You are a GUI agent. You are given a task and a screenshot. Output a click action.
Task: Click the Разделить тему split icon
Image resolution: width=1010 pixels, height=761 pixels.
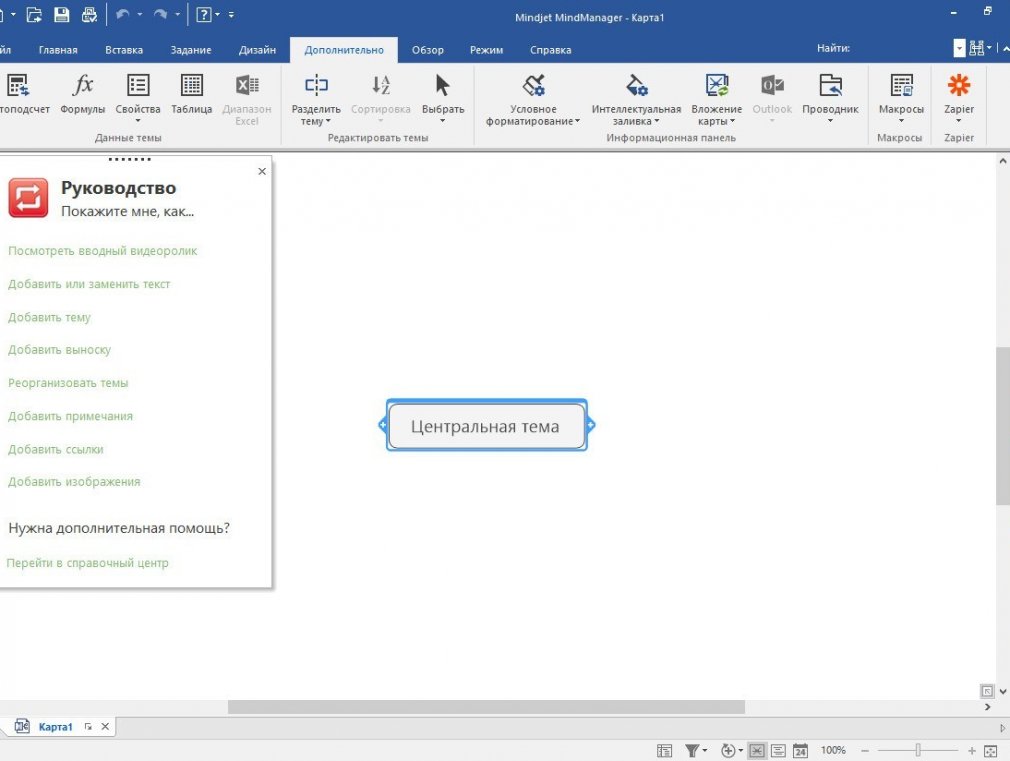click(x=316, y=85)
